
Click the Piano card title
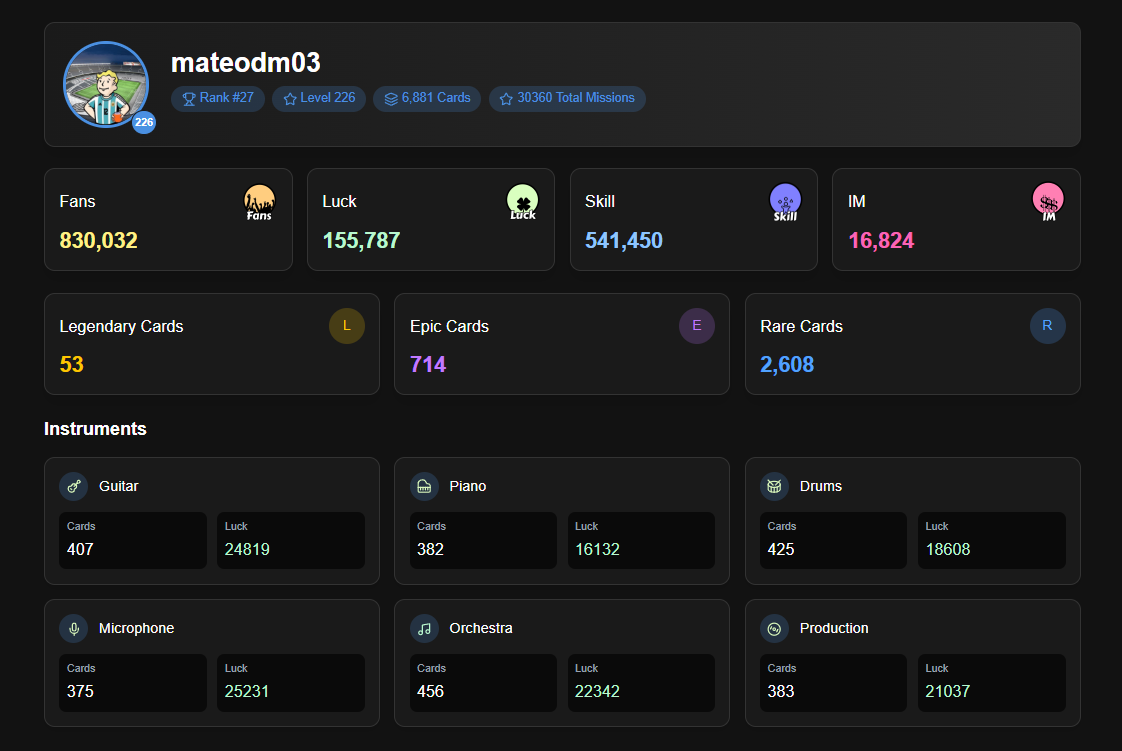468,486
